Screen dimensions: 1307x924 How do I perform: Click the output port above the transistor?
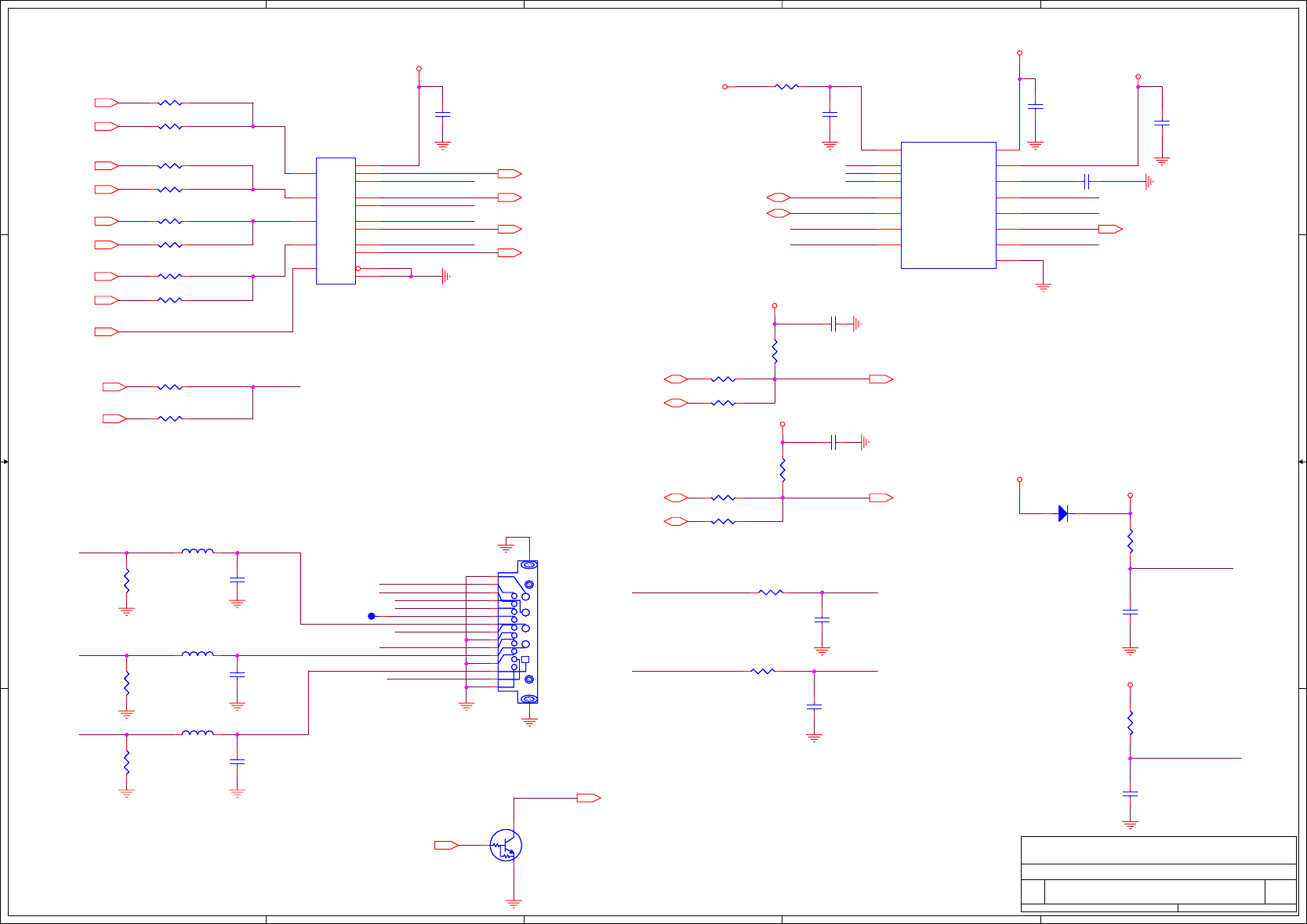(x=589, y=798)
